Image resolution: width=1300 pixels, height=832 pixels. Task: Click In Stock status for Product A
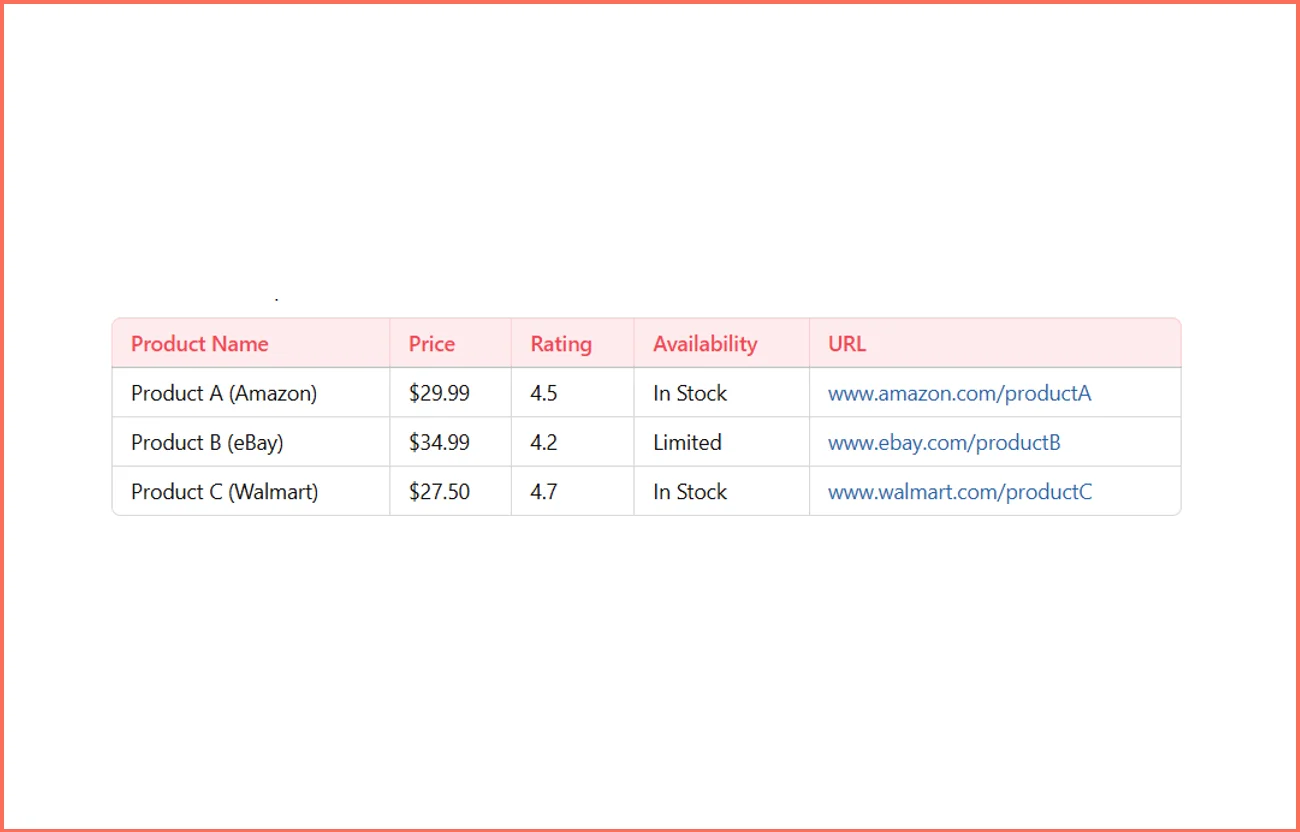[688, 393]
